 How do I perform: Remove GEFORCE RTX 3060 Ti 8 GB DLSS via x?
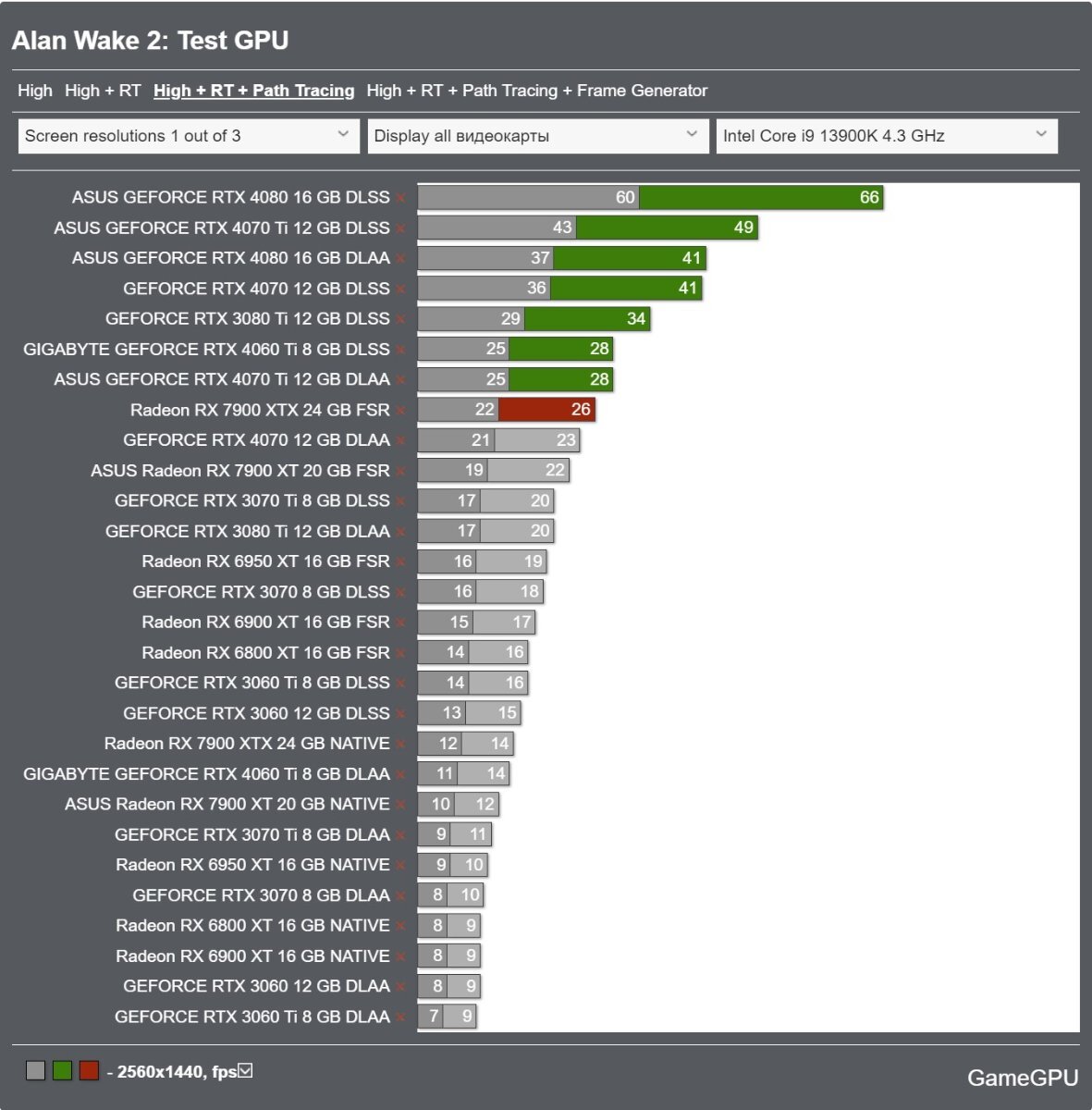(400, 684)
